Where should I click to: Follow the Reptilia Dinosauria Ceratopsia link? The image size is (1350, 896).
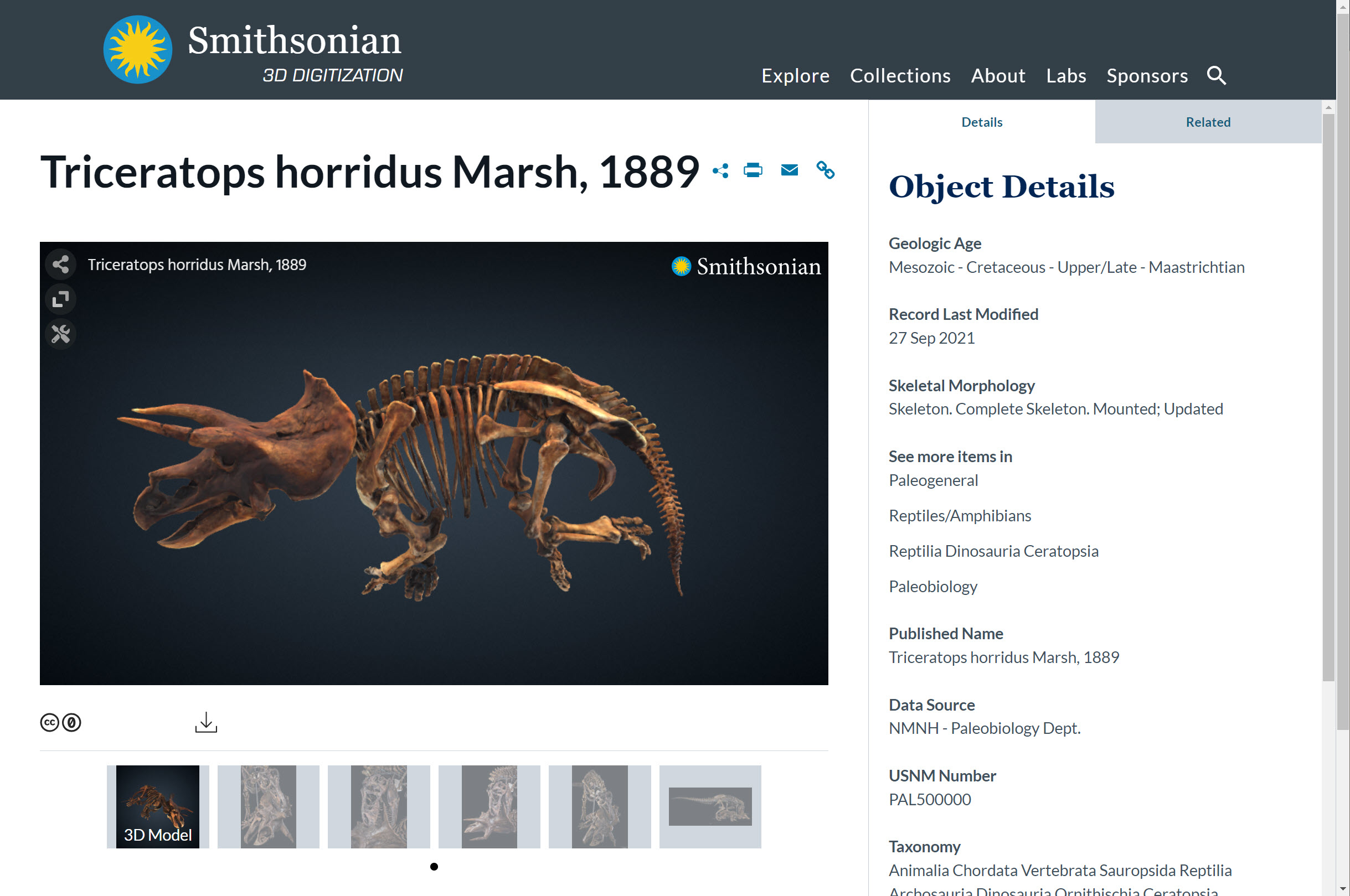point(993,551)
